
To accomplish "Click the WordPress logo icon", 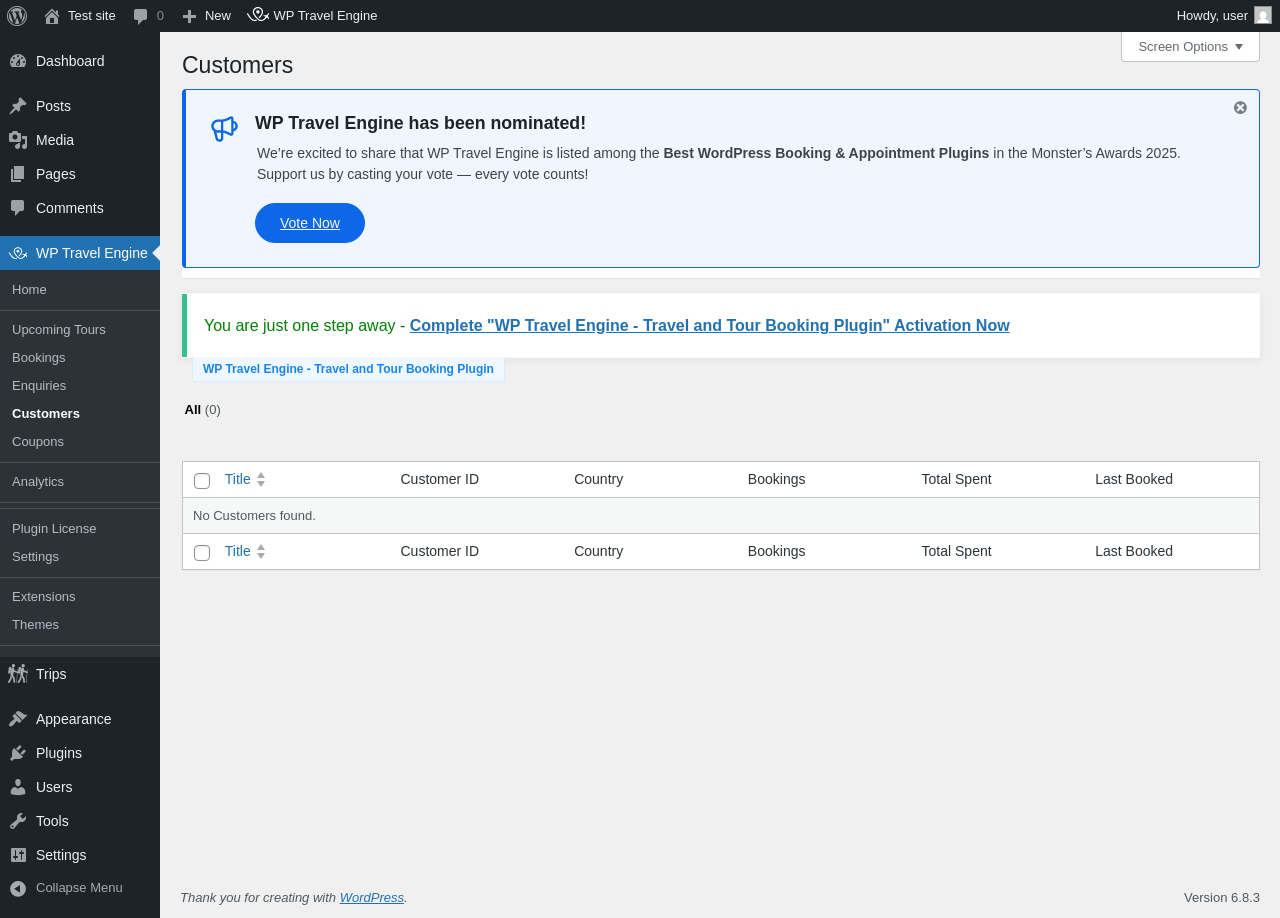I will pos(17,16).
